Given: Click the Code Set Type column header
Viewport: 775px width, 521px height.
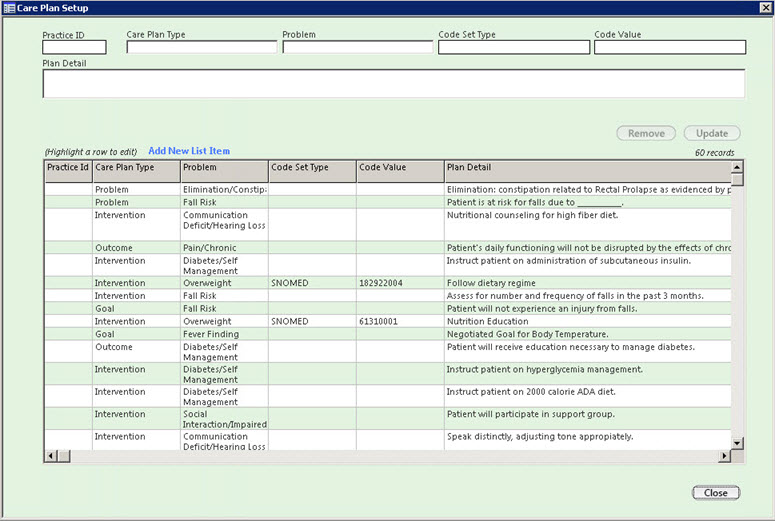Looking at the screenshot, I should coord(312,171).
